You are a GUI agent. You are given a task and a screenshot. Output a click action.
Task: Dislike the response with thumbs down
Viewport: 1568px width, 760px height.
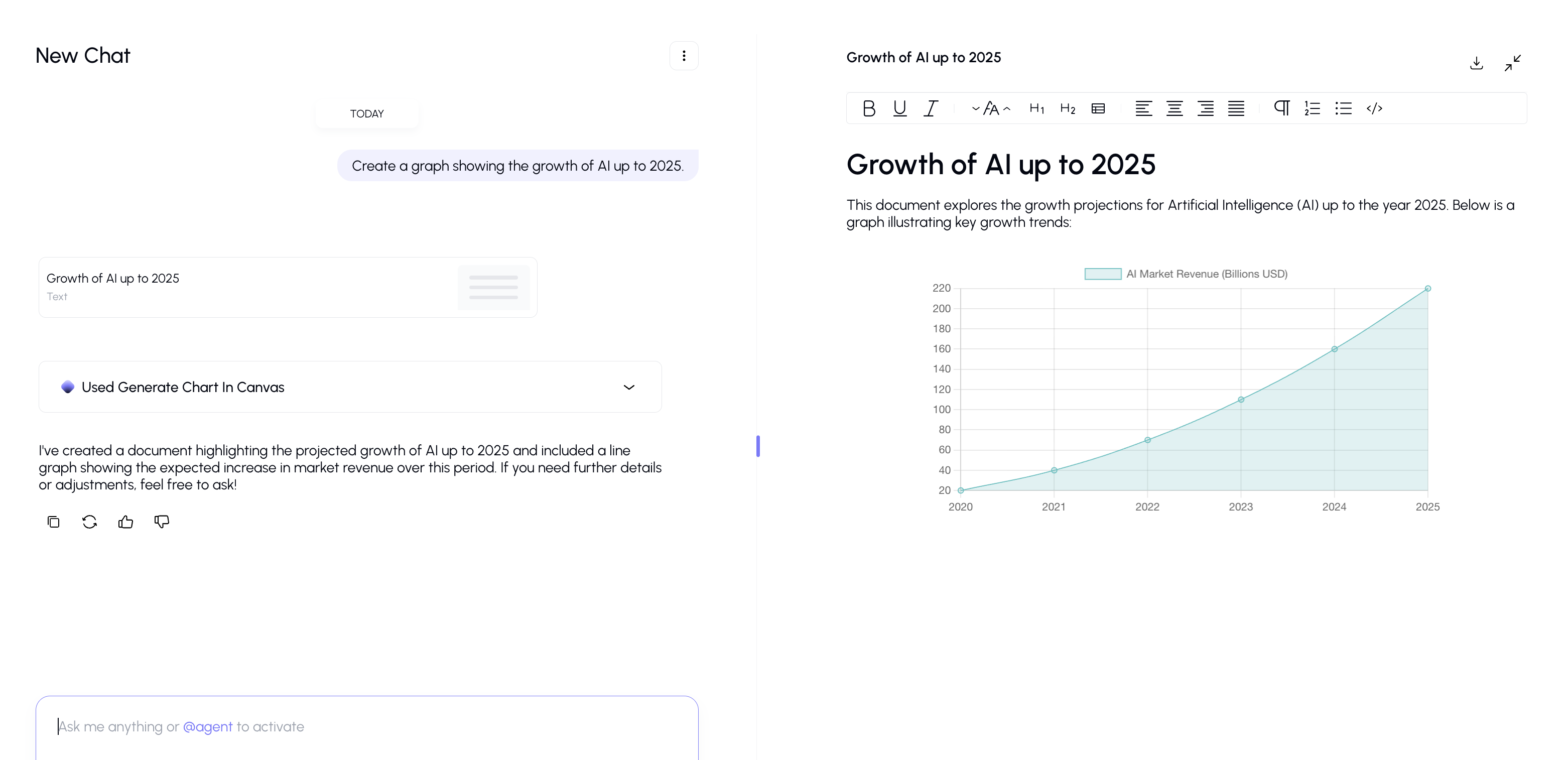[162, 522]
